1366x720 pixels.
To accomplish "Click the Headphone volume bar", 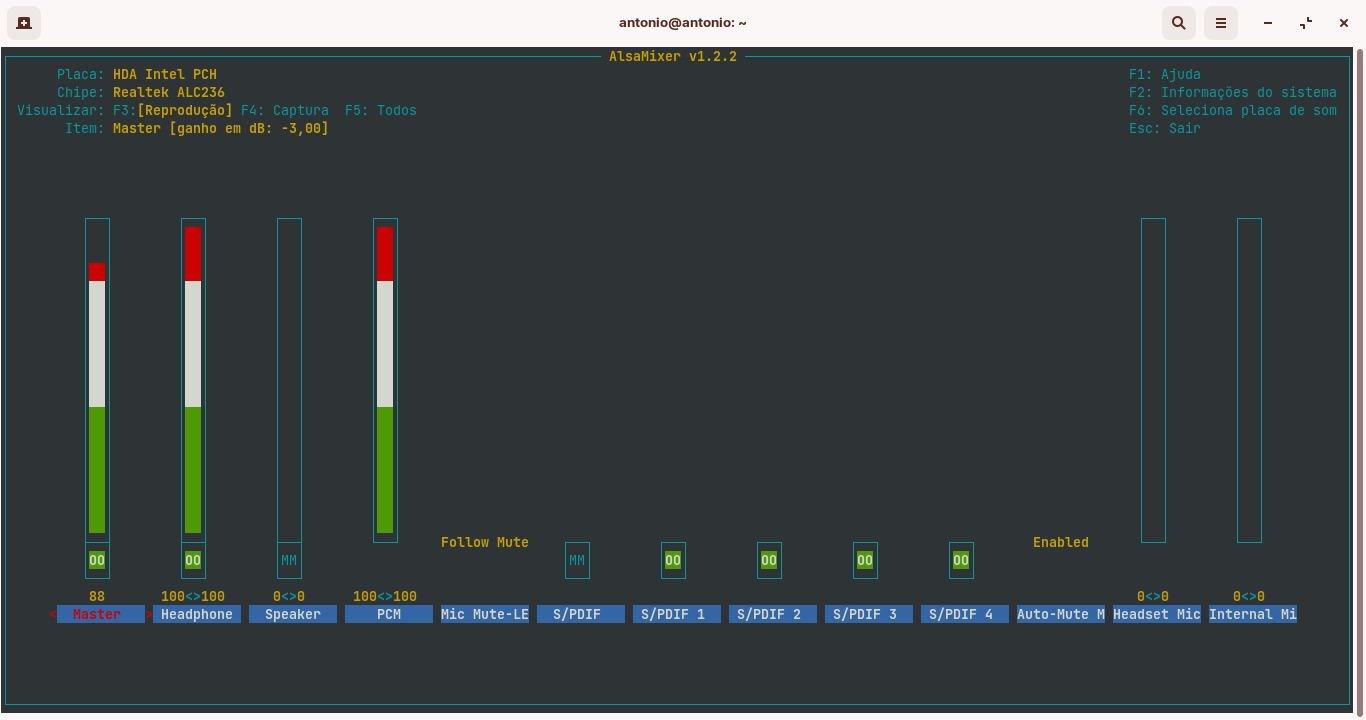I will pyautogui.click(x=193, y=380).
